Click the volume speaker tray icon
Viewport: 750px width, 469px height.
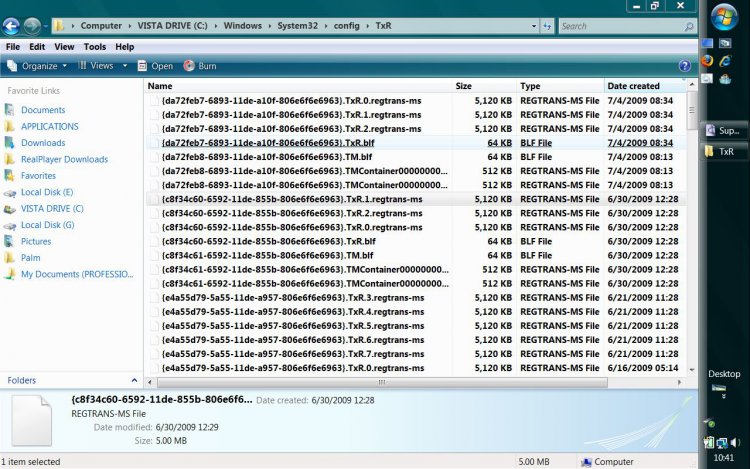pyautogui.click(x=734, y=443)
